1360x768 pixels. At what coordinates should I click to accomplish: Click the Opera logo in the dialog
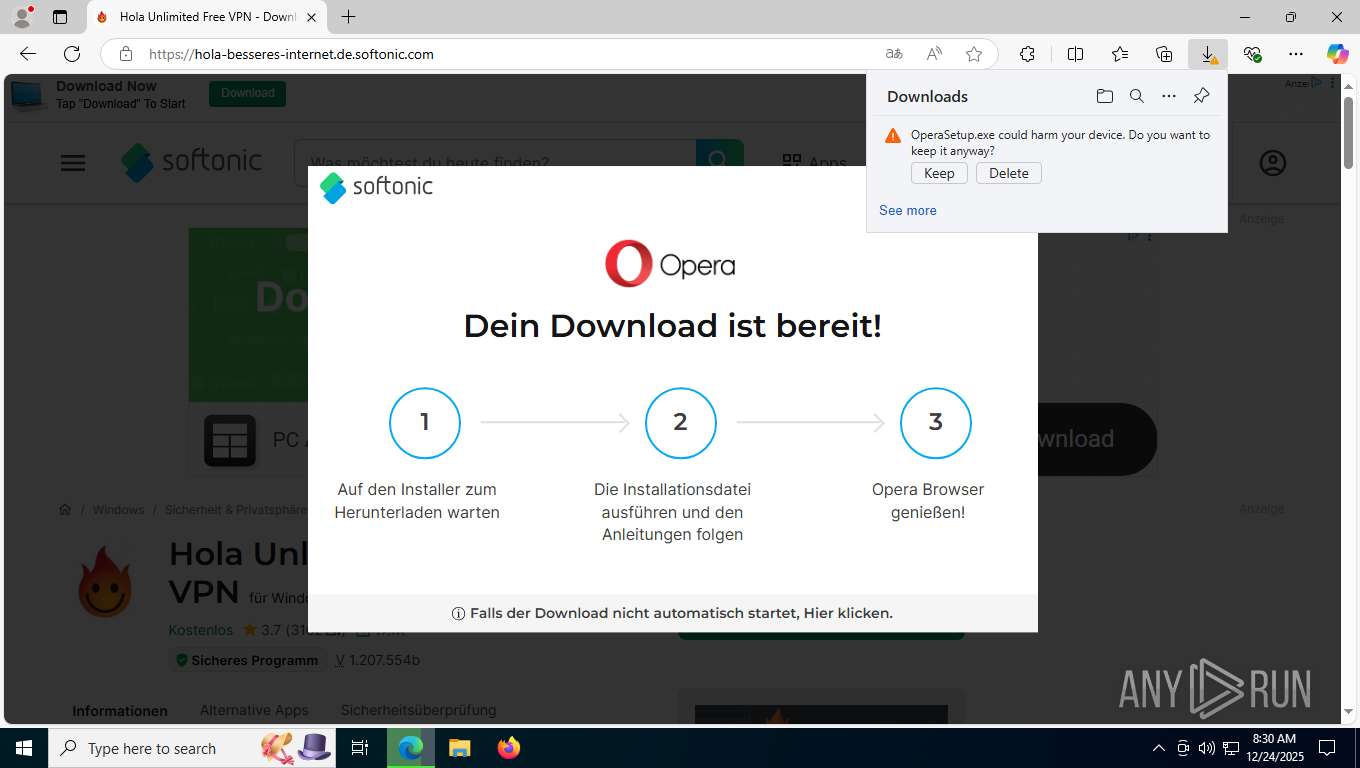point(670,264)
